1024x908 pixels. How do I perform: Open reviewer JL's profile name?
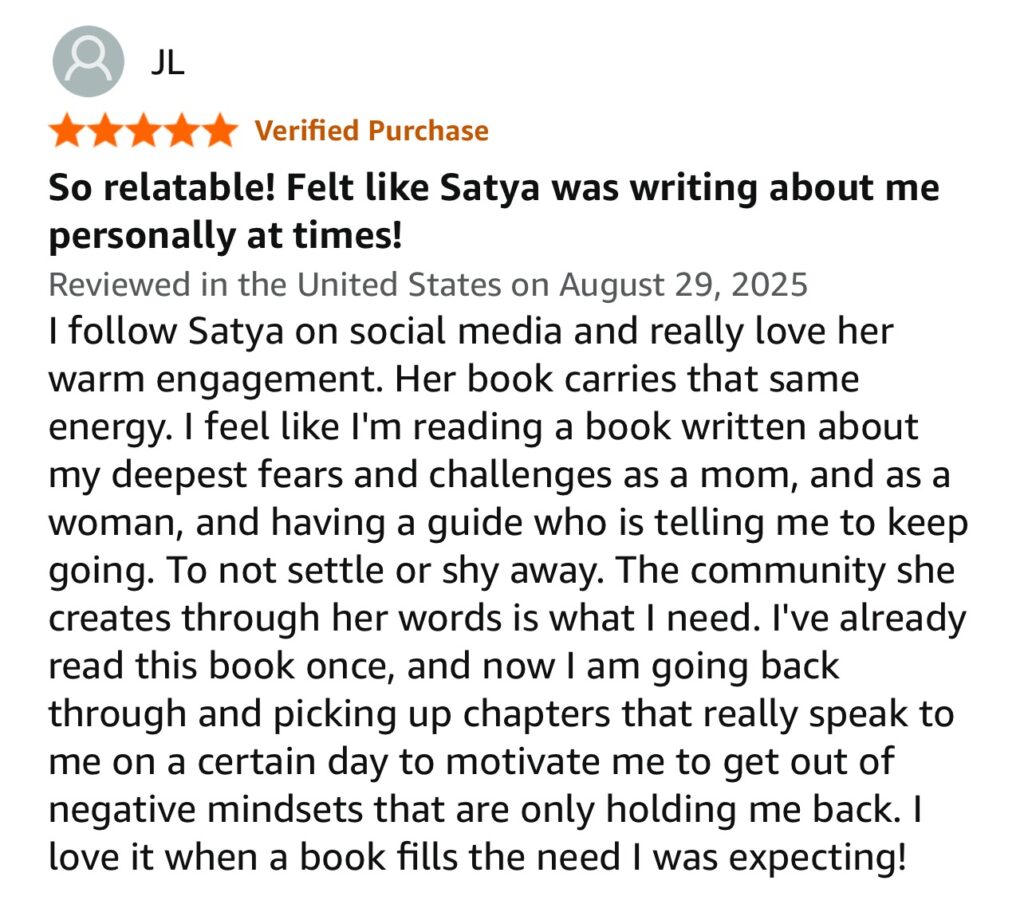click(167, 63)
